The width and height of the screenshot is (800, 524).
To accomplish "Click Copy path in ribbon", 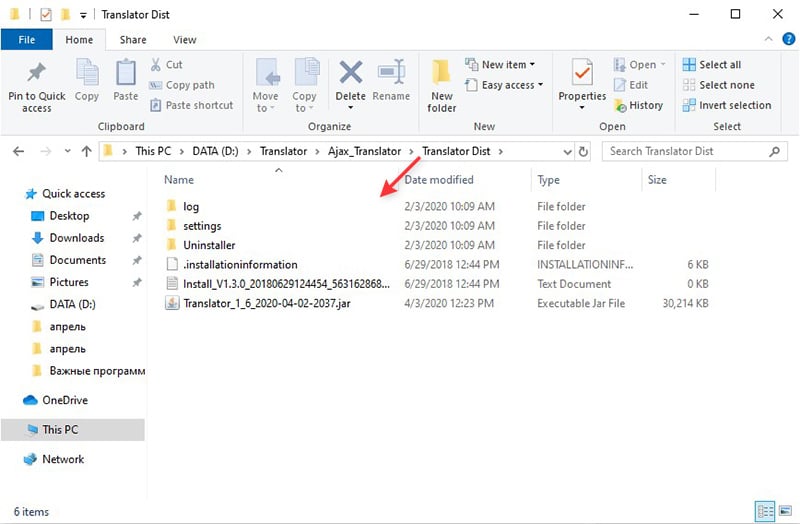I will coord(182,85).
